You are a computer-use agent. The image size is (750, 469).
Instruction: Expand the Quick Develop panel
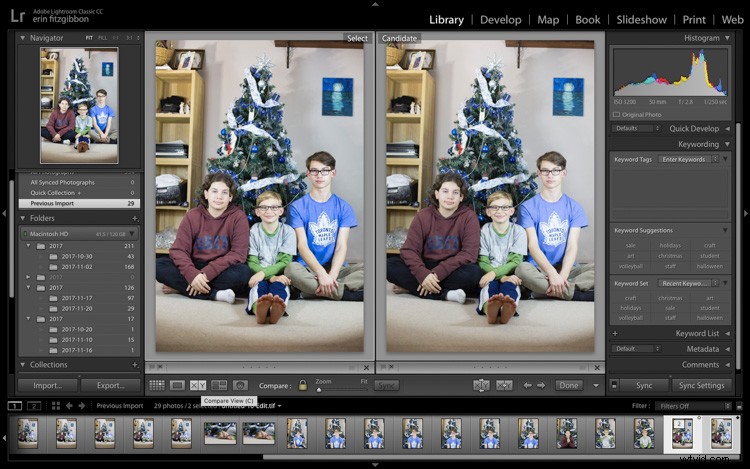[x=727, y=129]
